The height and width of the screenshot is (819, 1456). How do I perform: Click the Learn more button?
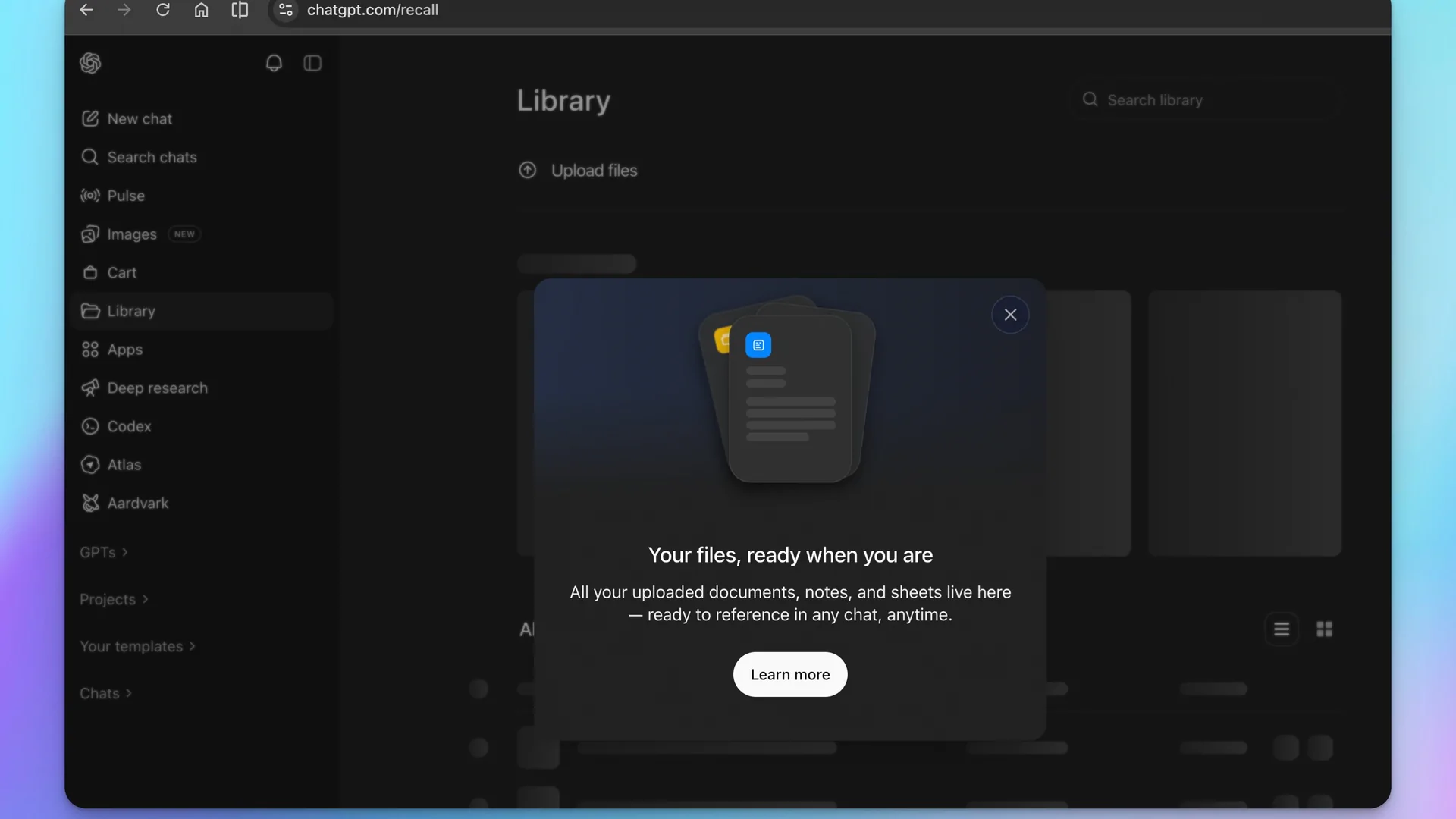point(789,674)
